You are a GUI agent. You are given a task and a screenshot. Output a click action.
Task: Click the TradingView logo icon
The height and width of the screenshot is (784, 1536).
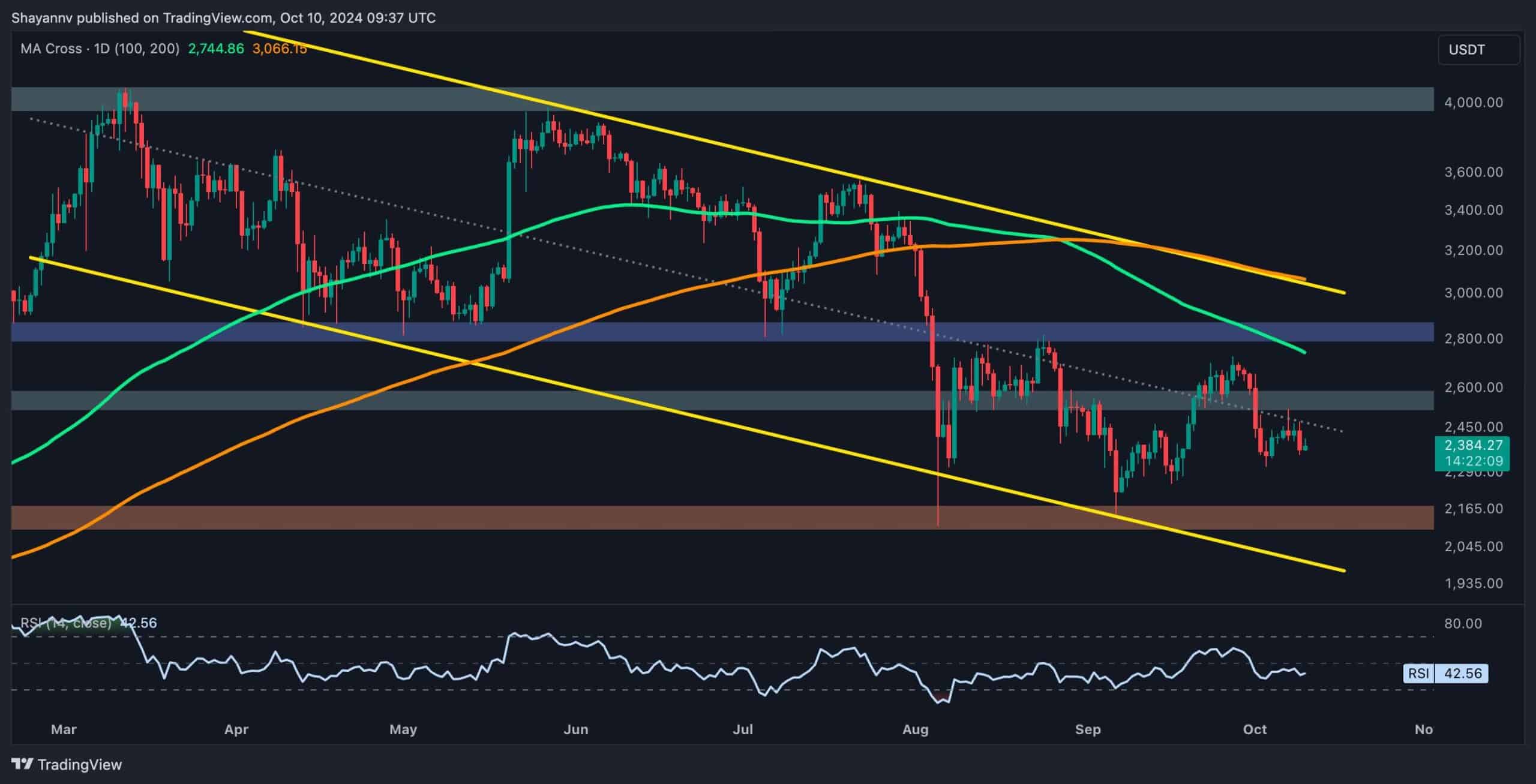22,764
